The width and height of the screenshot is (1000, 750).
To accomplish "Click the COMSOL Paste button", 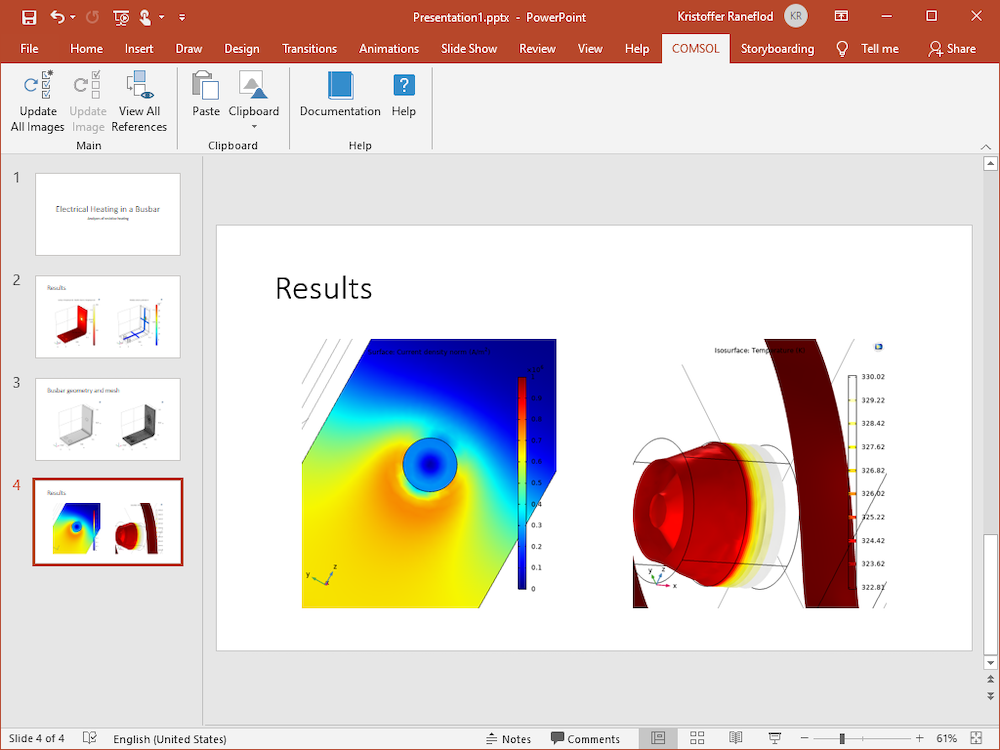I will pos(206,94).
